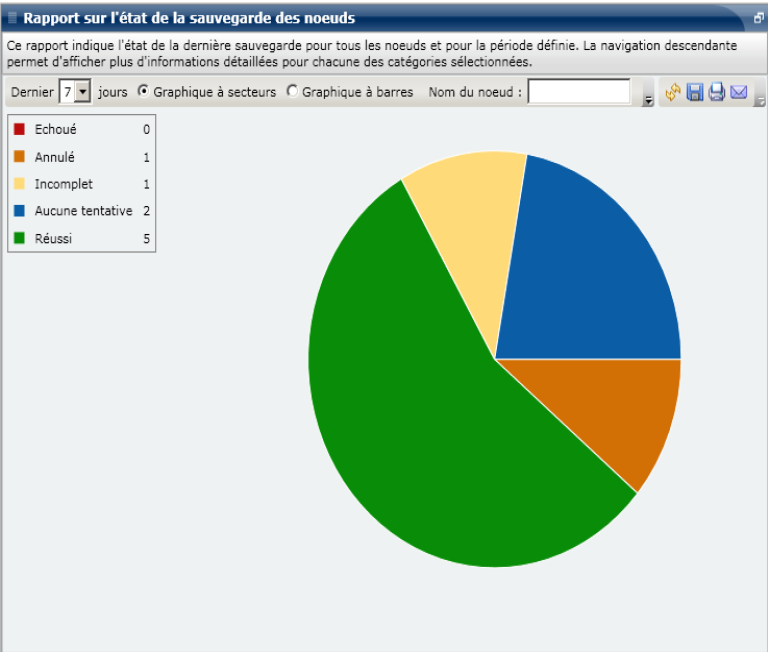Click the restore panel icon in title bar
Viewport: 768px width, 652px height.
pos(757,18)
